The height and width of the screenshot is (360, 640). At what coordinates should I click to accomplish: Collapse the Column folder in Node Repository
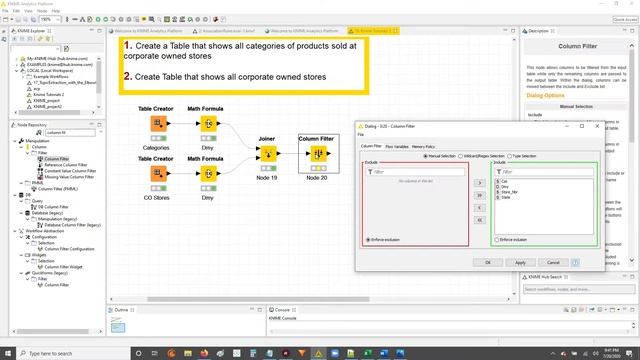pyautogui.click(x=22, y=147)
